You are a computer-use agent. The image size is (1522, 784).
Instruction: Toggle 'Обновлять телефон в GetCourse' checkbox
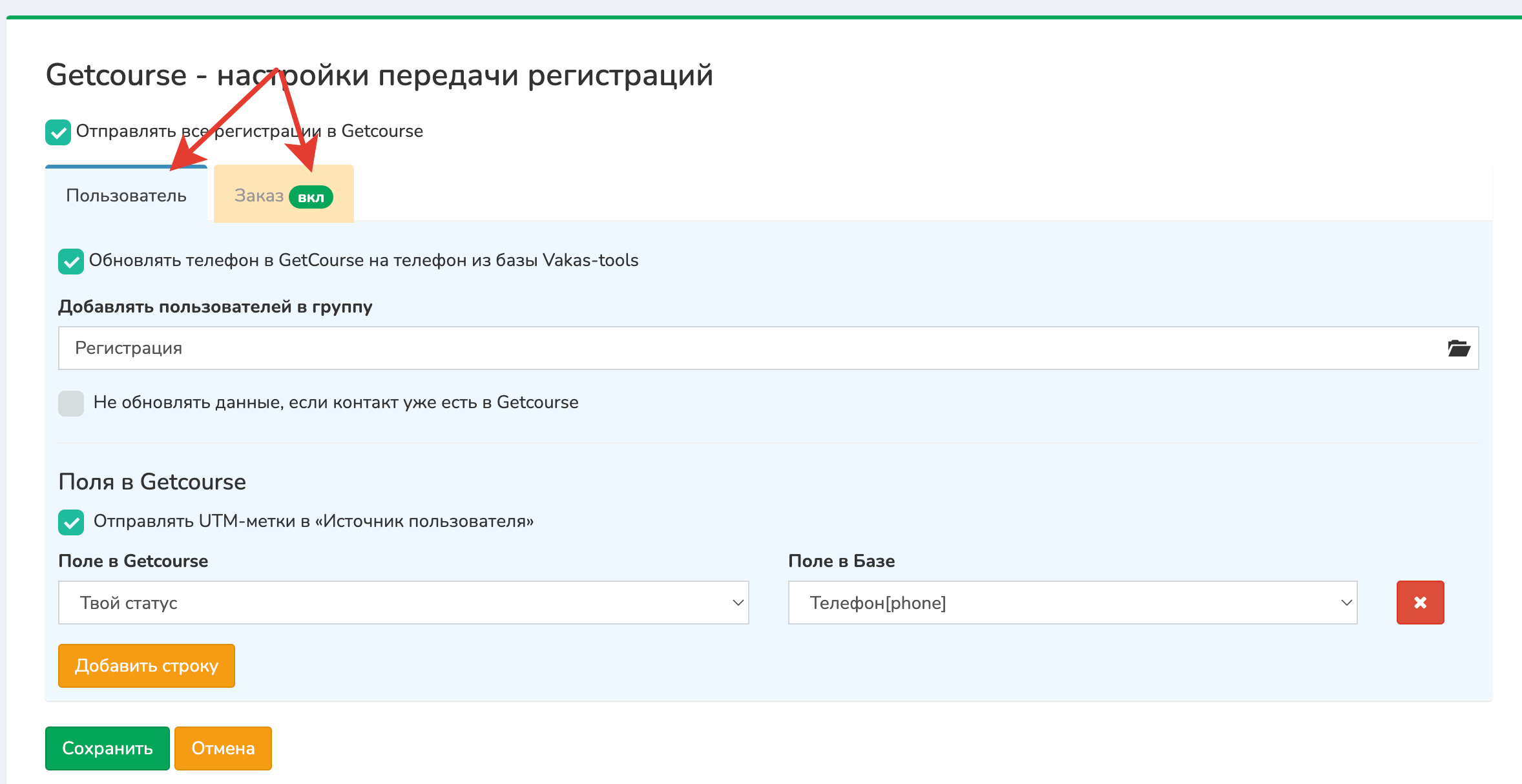[71, 262]
